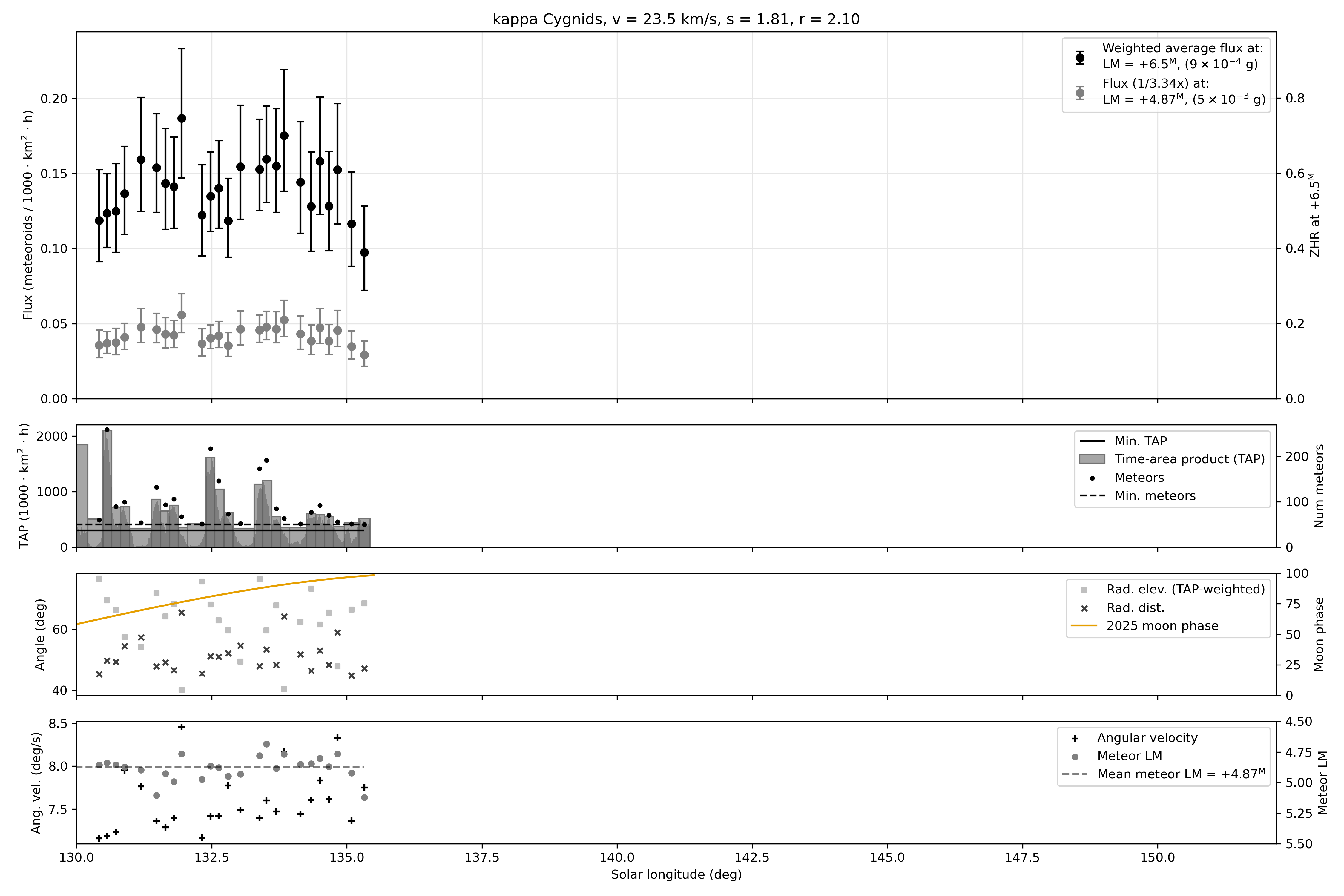Click the 'Mean meteor LM = +4.87' legend label
The width and height of the screenshot is (1344, 896).
1181,774
